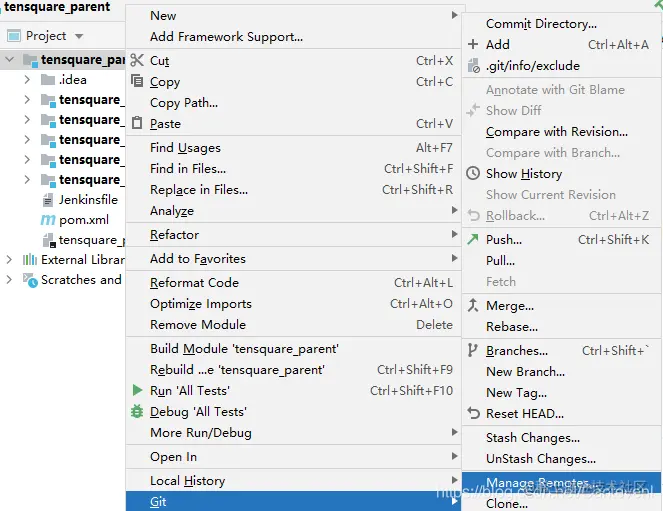663x511 pixels.
Task: Select Compare with Revision entry
Action: (x=562, y=132)
